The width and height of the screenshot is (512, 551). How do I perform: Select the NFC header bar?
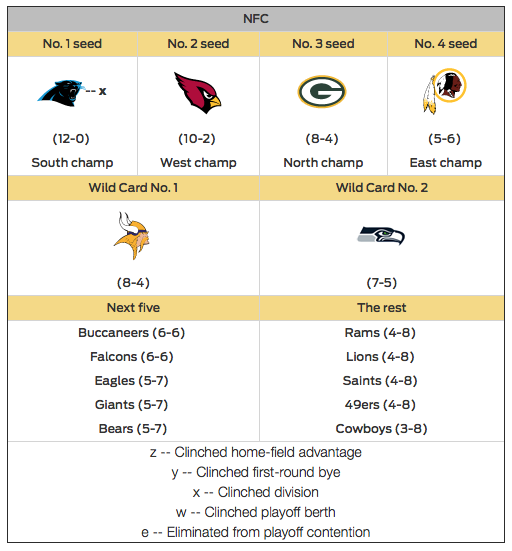pyautogui.click(x=256, y=19)
